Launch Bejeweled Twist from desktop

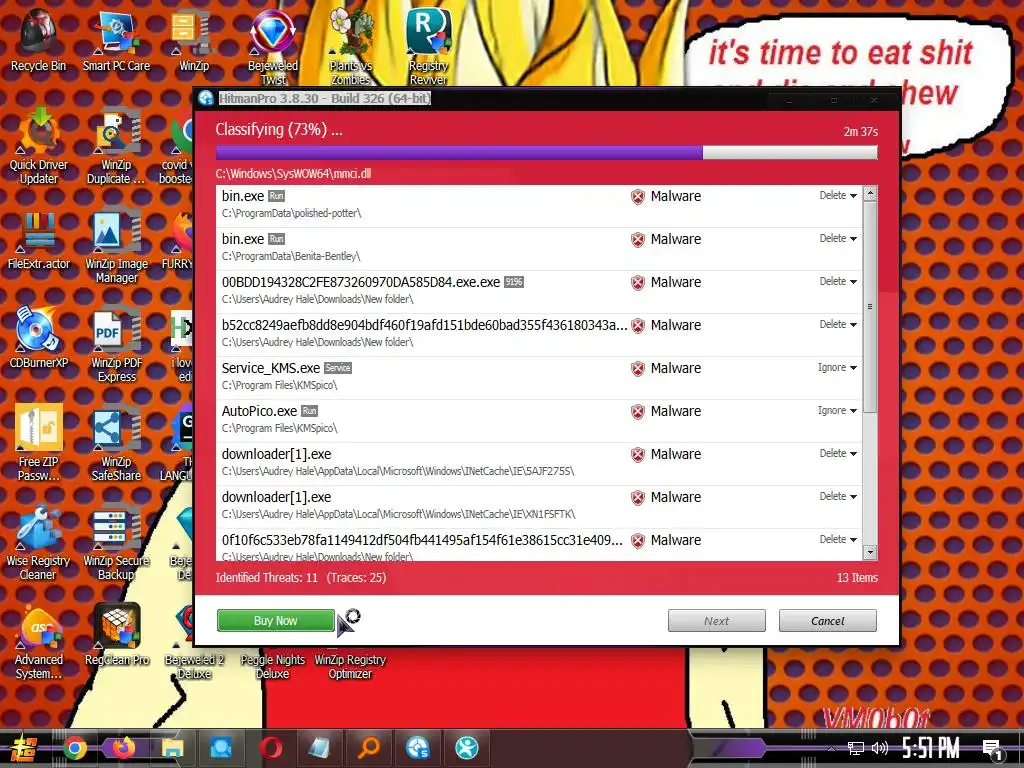tap(273, 47)
